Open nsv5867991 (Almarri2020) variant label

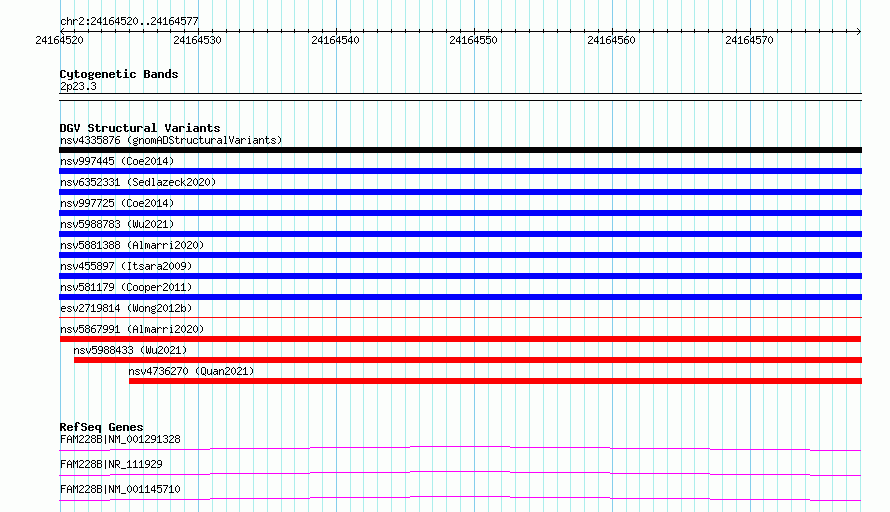click(x=132, y=329)
